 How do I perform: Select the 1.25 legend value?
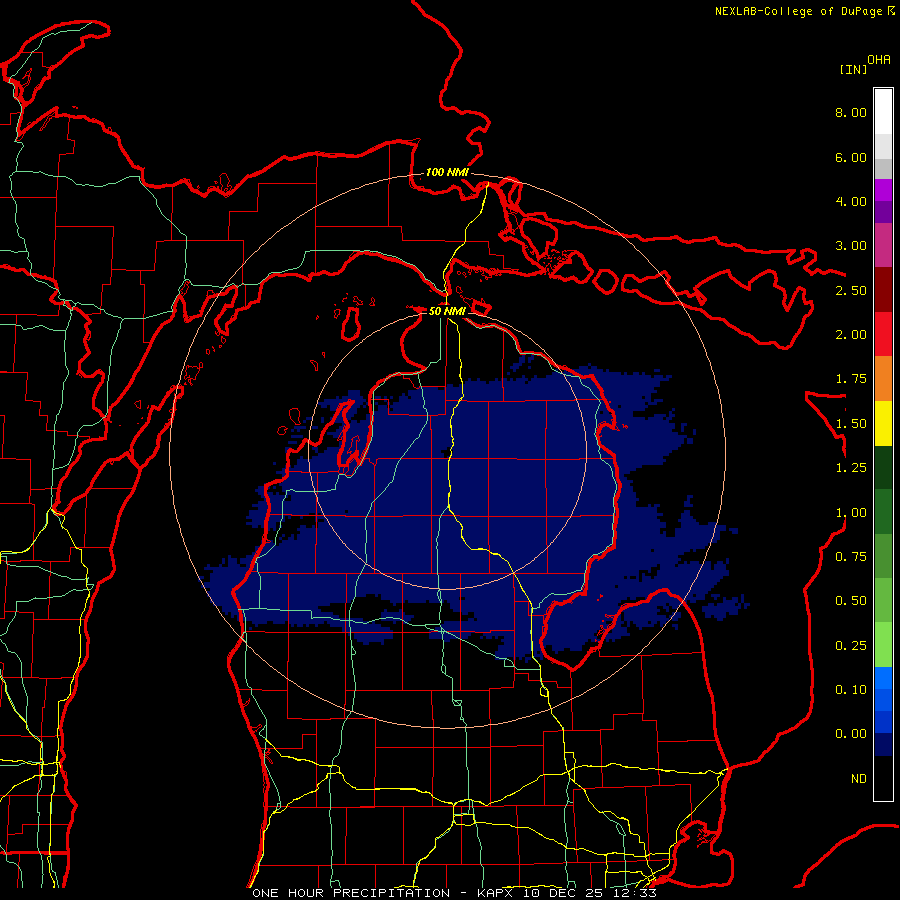coord(851,468)
